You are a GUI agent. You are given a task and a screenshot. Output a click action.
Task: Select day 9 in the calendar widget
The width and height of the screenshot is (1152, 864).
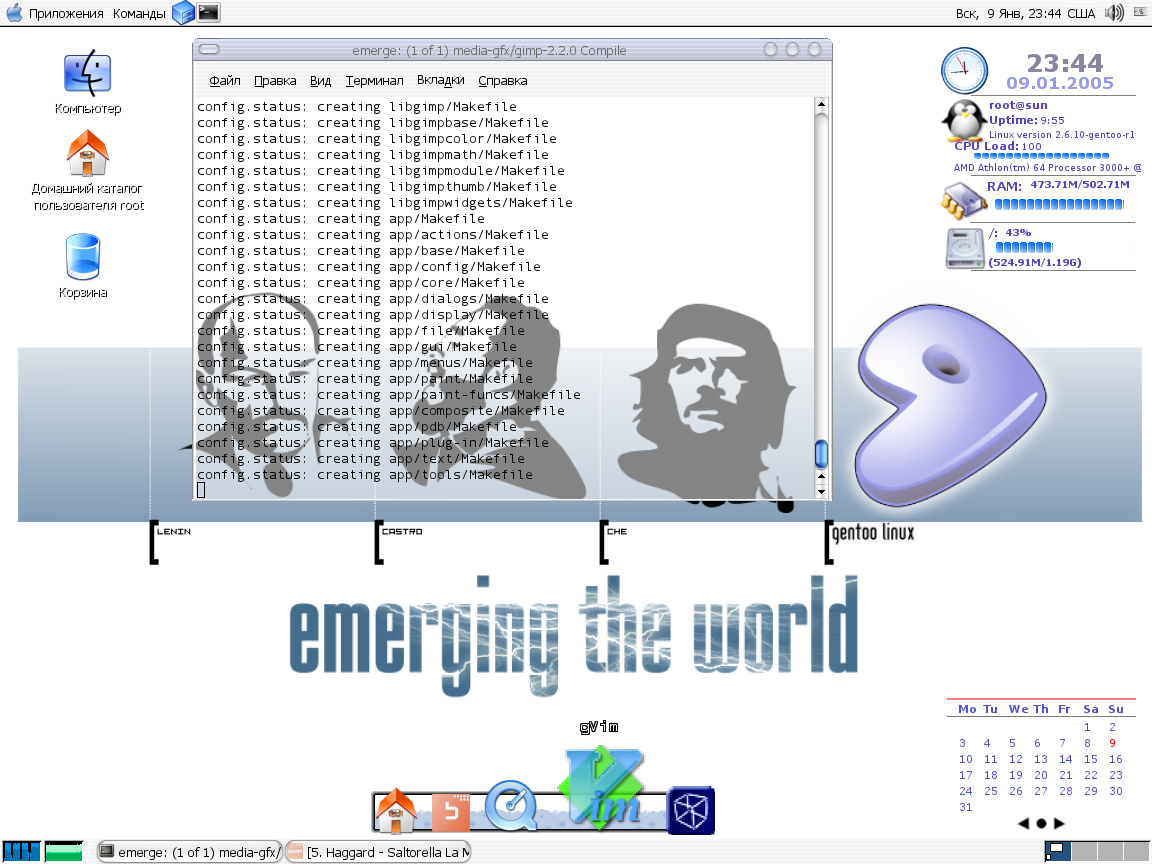point(1112,744)
